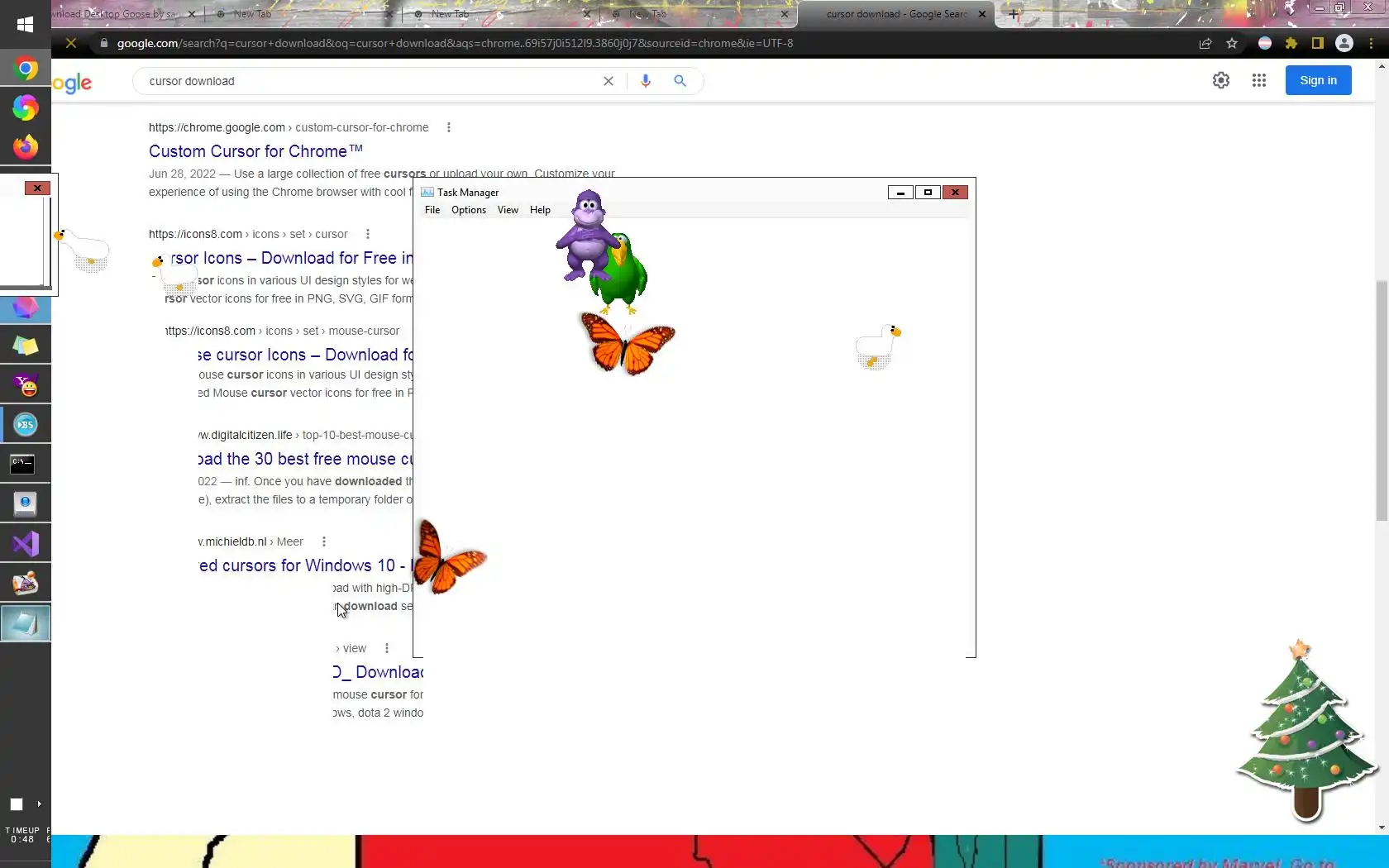Click the Christmas tree desktop decoration
Image resolution: width=1389 pixels, height=868 pixels.
[1305, 731]
